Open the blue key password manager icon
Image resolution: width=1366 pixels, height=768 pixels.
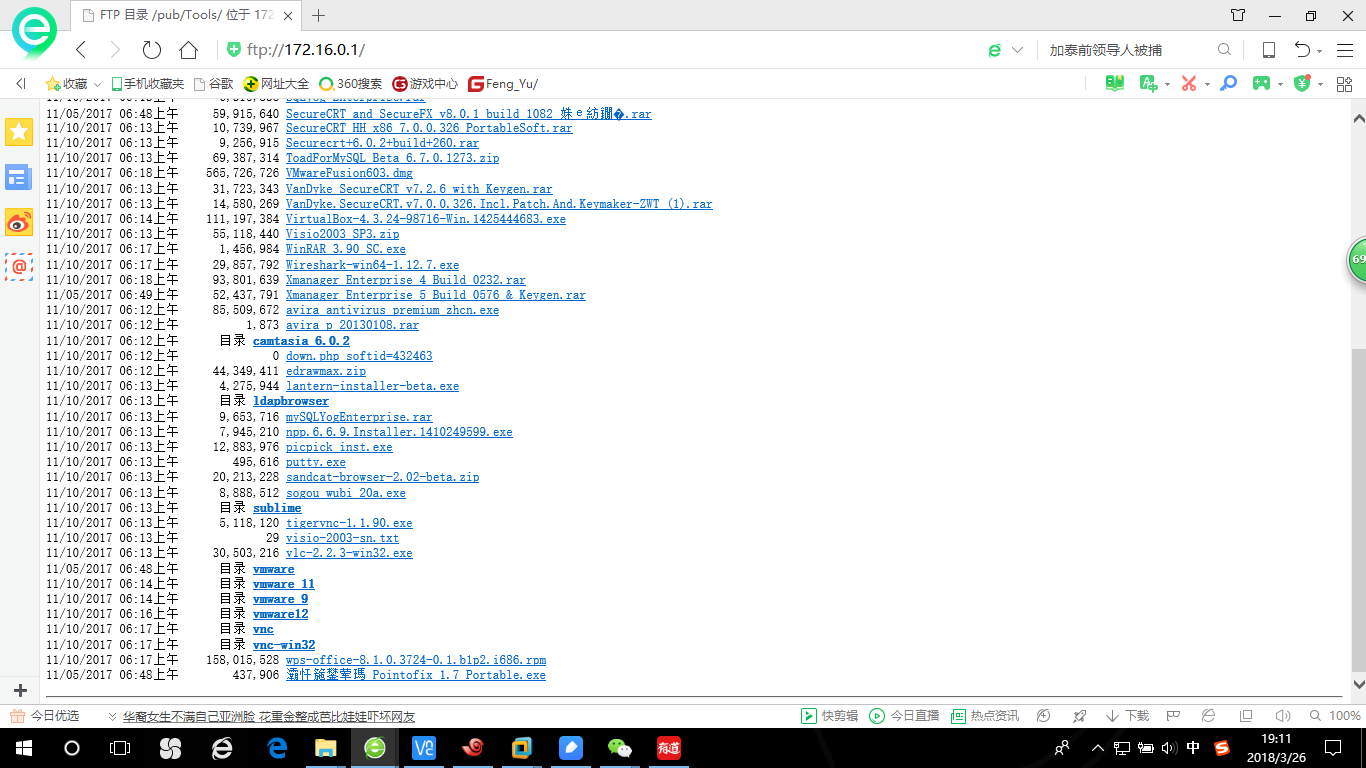(x=1229, y=84)
